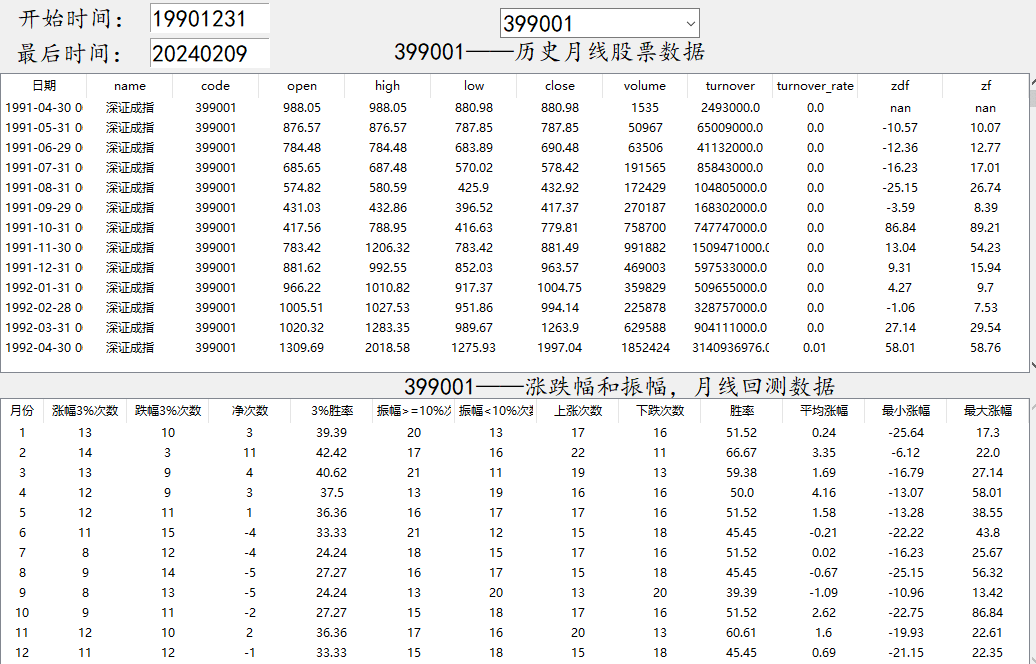Viewport: 1036px width, 664px height.
Task: Select the row dated 1991-06-29
Action: click(x=515, y=147)
